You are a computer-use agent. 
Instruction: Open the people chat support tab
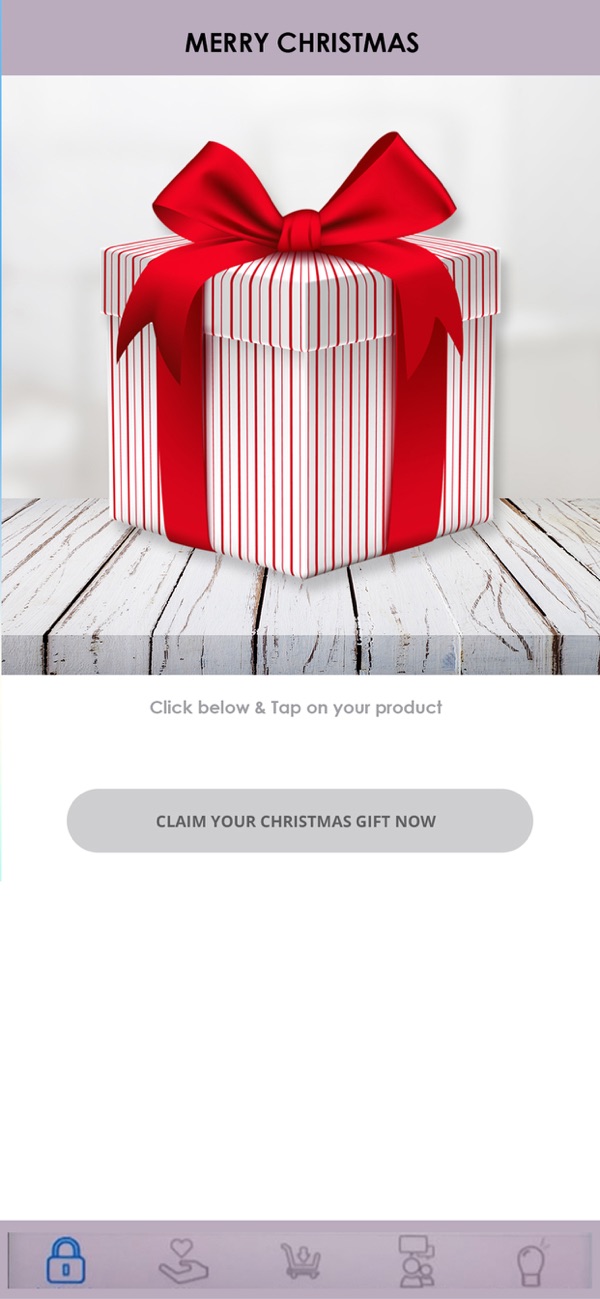click(x=415, y=1260)
